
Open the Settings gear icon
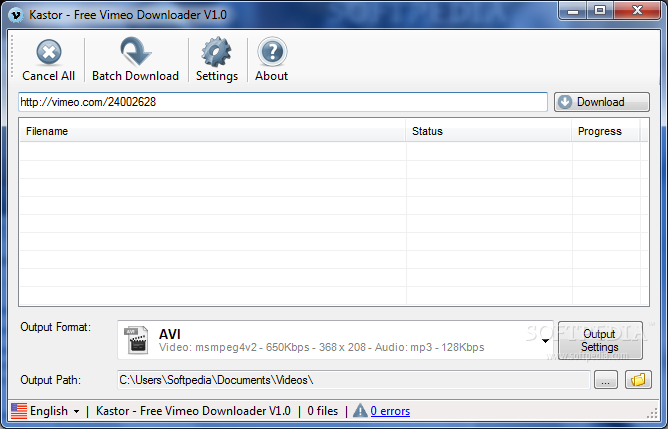pyautogui.click(x=216, y=52)
